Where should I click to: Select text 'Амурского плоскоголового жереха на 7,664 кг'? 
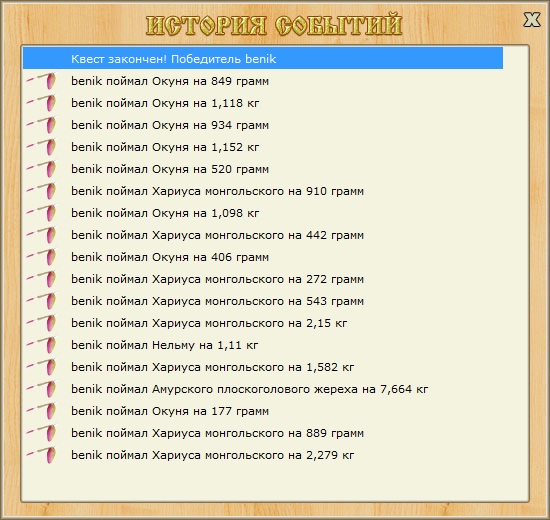[x=290, y=389]
